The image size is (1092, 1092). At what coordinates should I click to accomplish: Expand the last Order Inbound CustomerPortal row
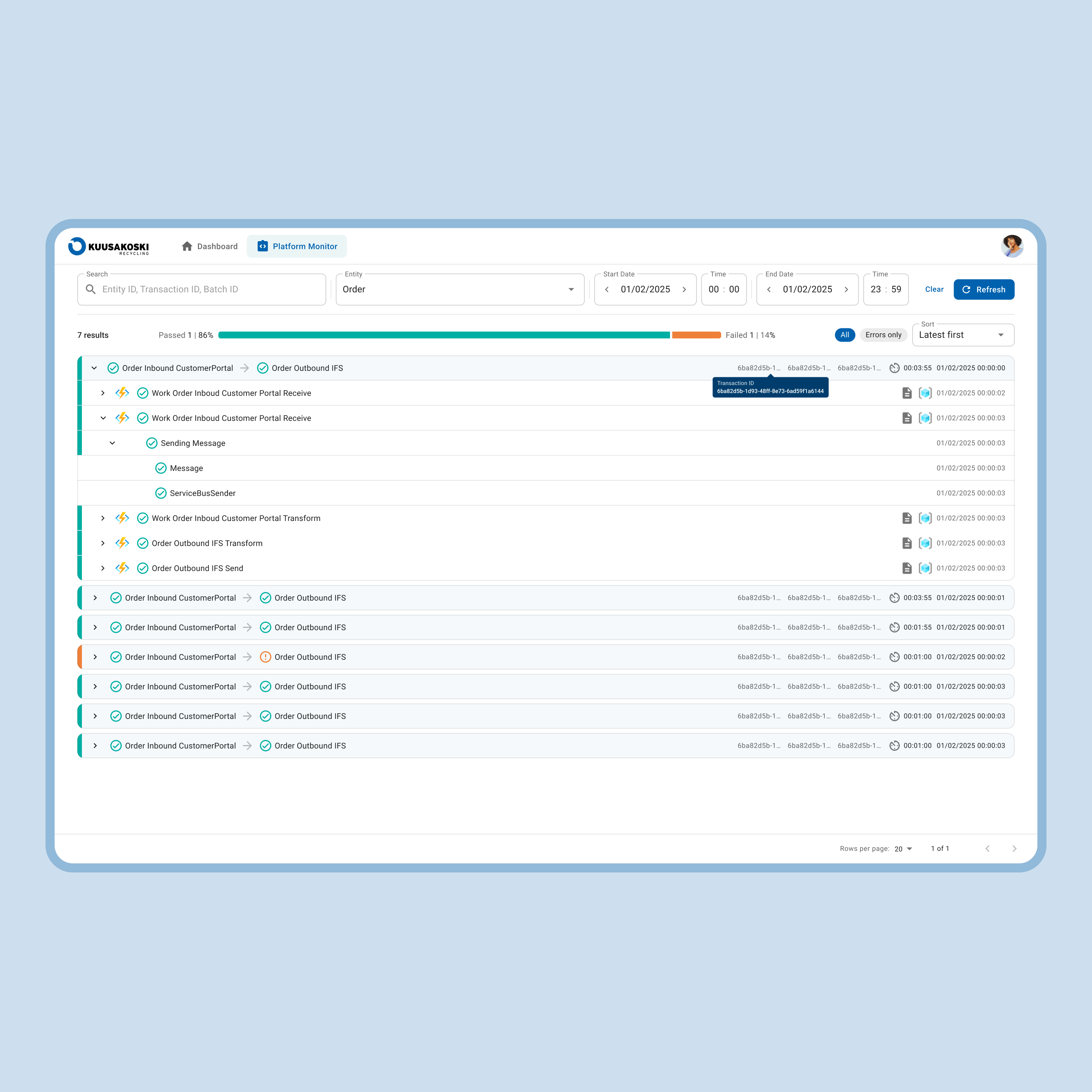(x=95, y=745)
